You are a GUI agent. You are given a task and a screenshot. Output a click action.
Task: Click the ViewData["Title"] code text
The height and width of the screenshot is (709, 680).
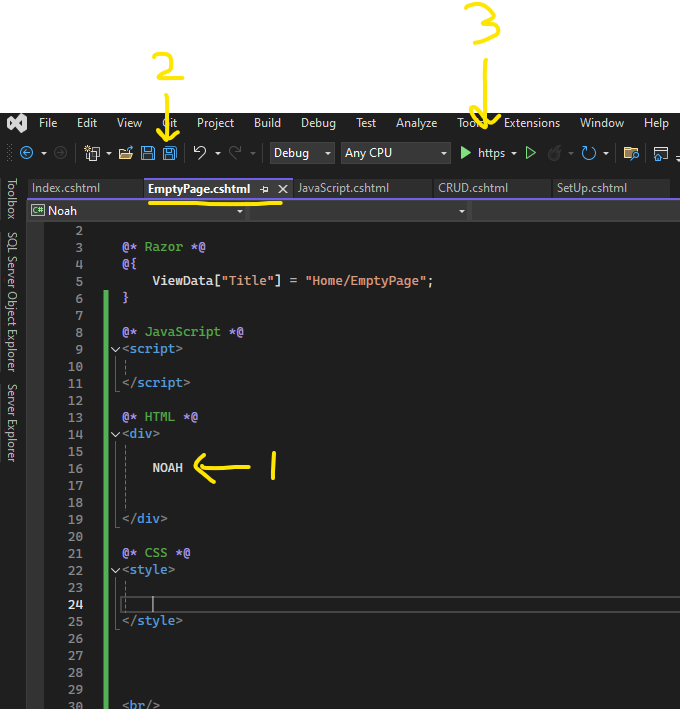tap(217, 281)
